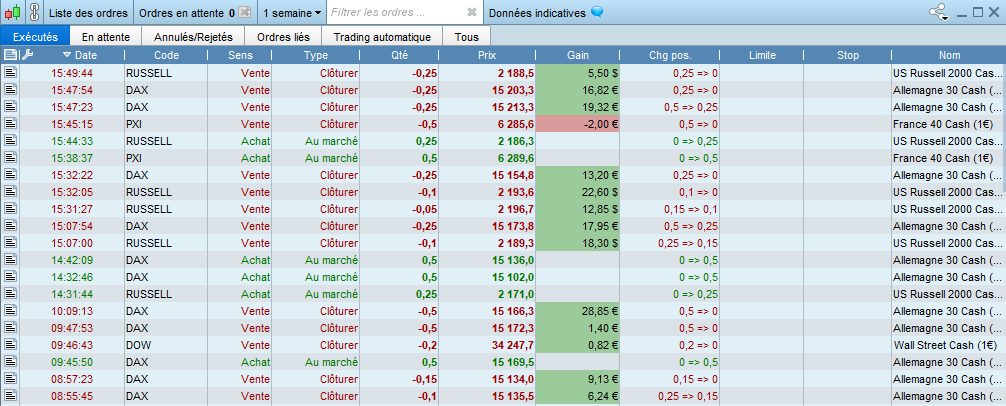Sort orders by the Date column arrow
Screen dimensions: 1006x406
coord(68,55)
